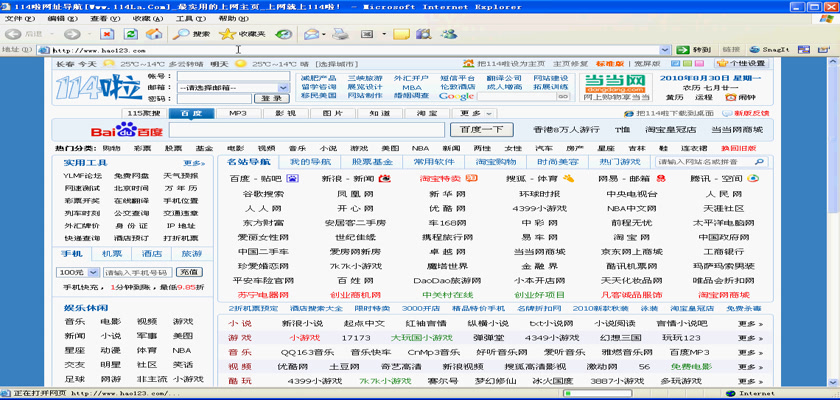Viewport: 840px width, 400px height.
Task: Open 个性设置 personalization button
Action: tap(742, 63)
